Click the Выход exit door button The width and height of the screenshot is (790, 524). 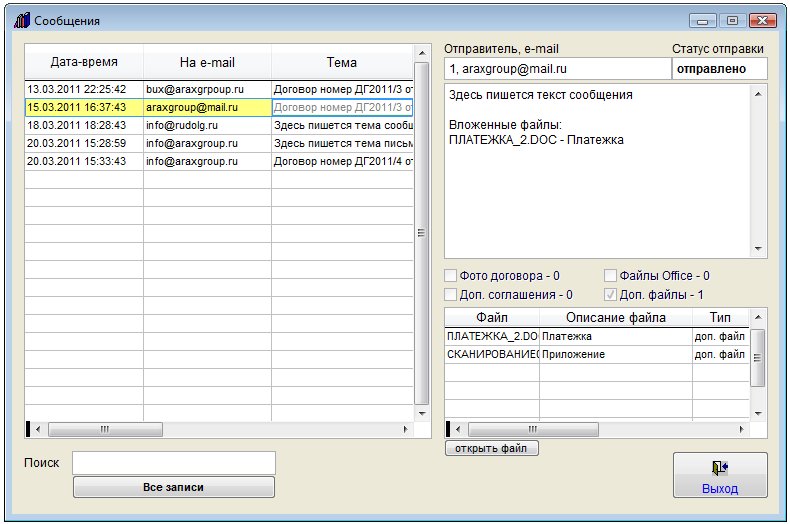click(720, 475)
